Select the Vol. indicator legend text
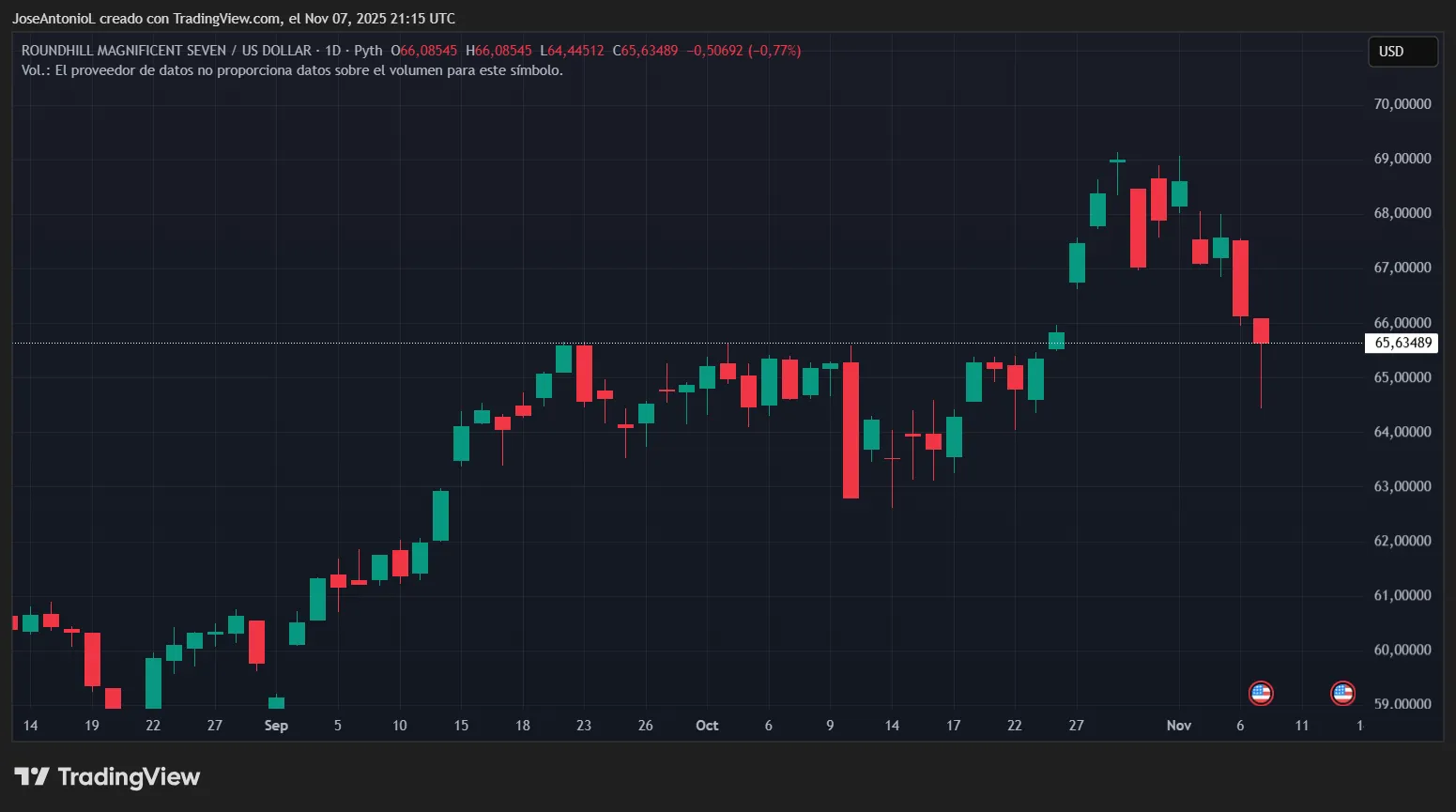Viewport: 1456px width, 812px height. [x=292, y=70]
